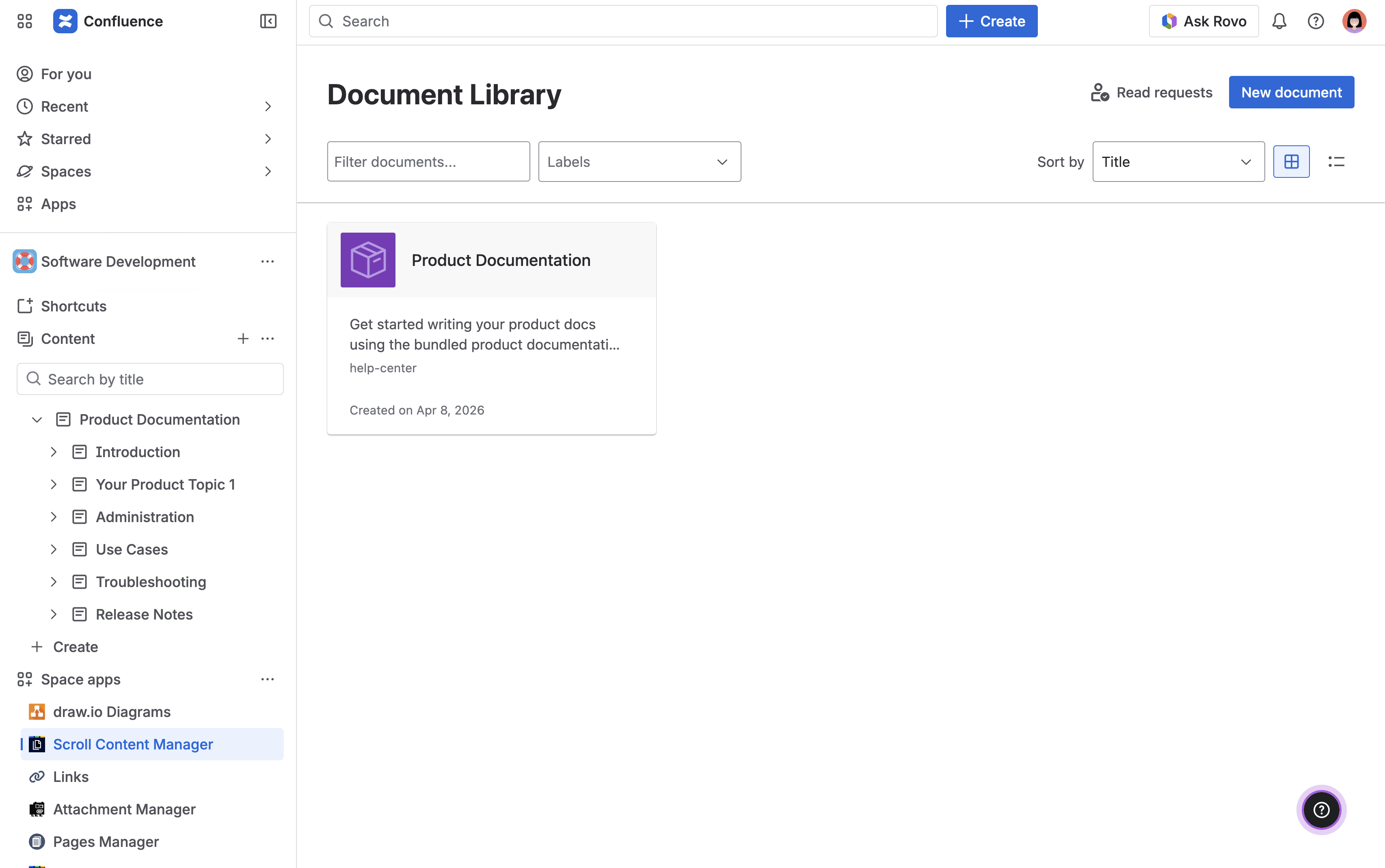Enable card grid view layout
The image size is (1385, 868).
click(x=1292, y=161)
